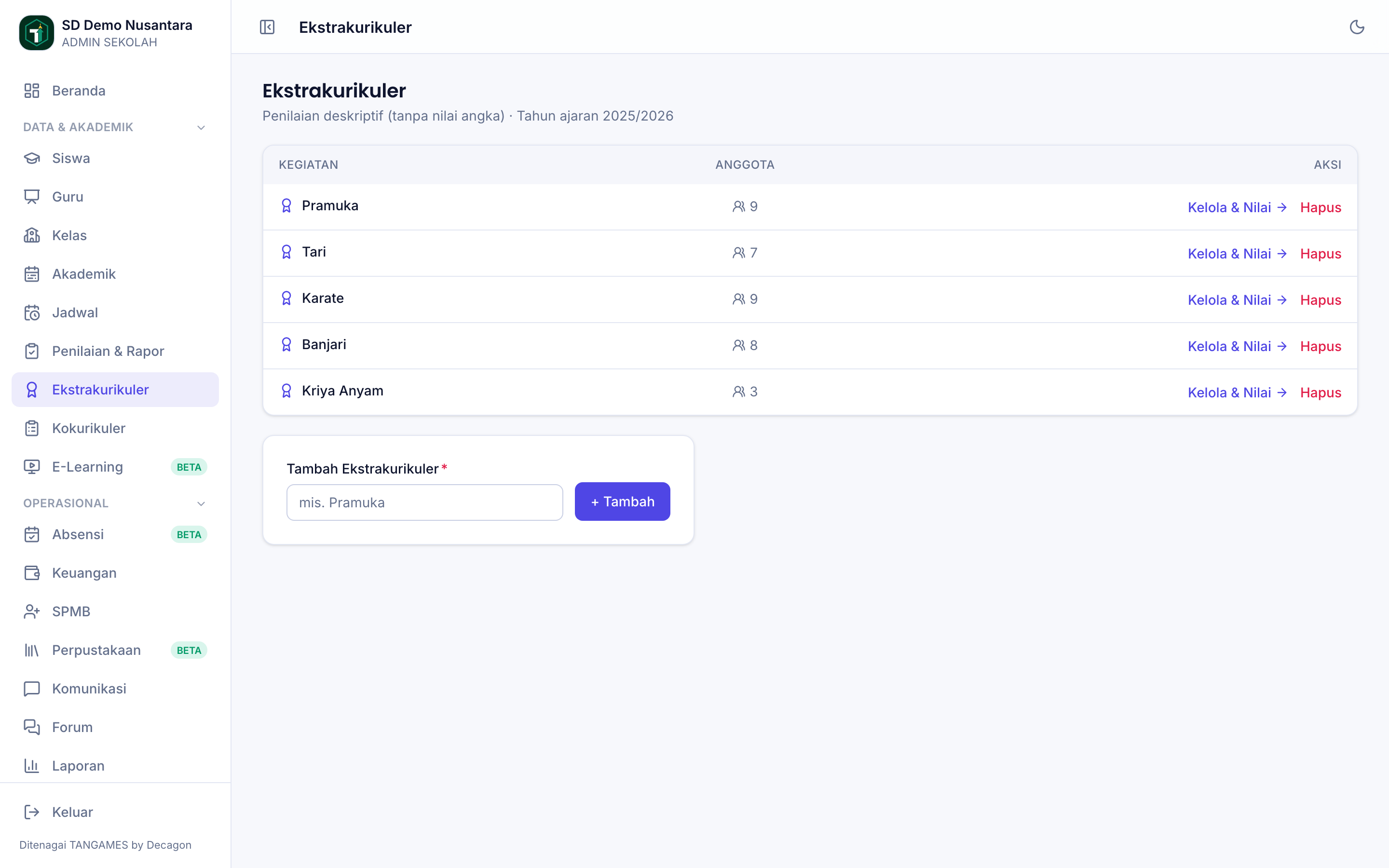
Task: Click the Karate activity name
Action: click(323, 298)
